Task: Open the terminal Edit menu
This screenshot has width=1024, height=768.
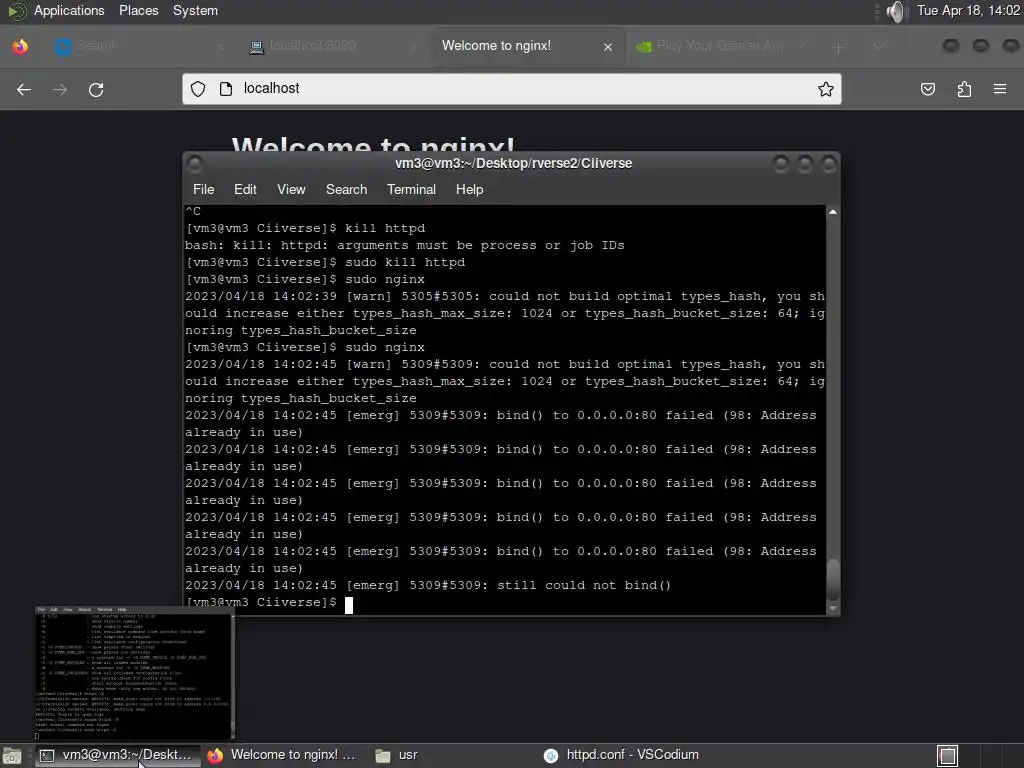Action: click(245, 189)
